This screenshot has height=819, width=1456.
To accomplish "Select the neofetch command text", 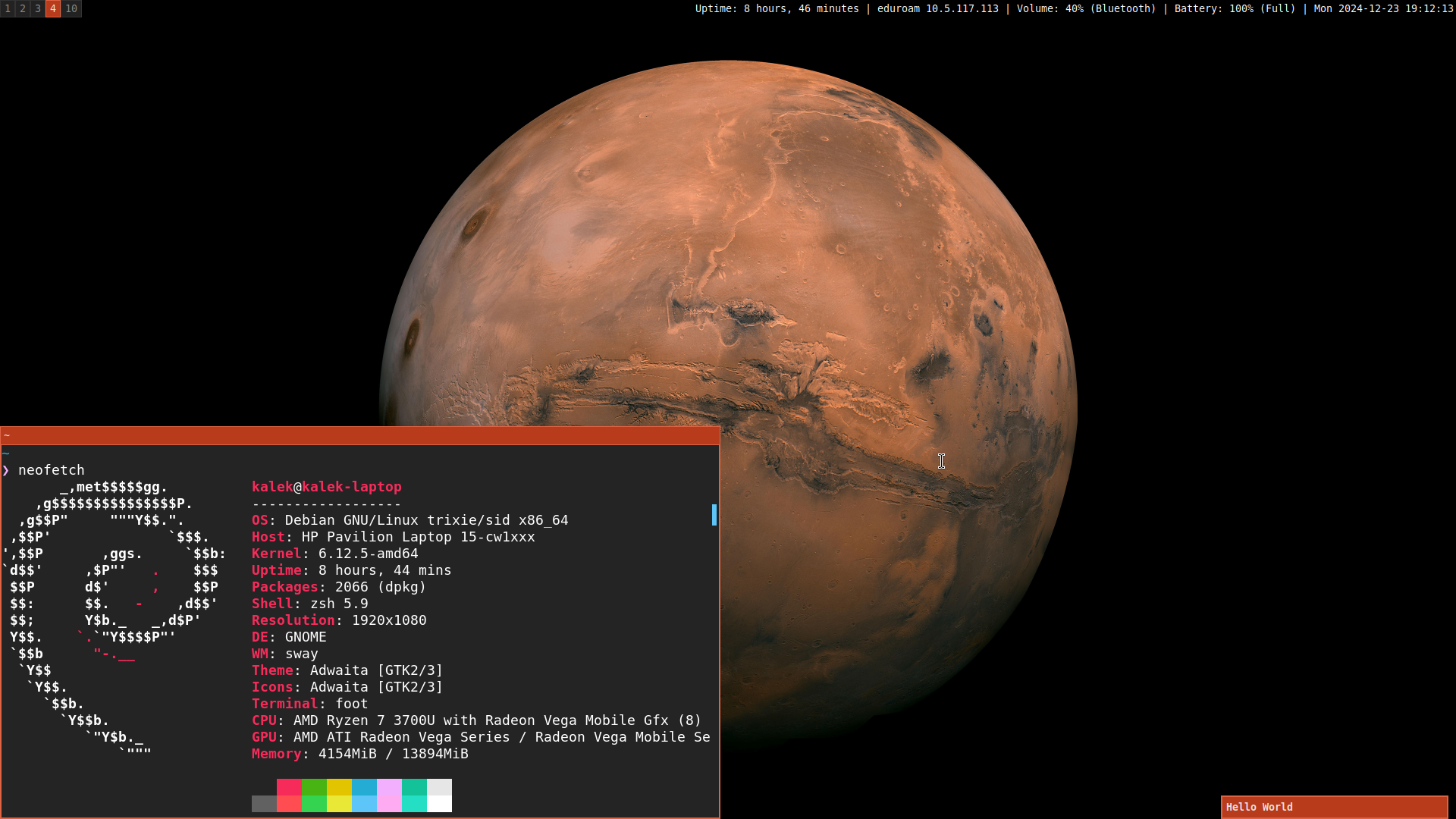I will pyautogui.click(x=52, y=469).
